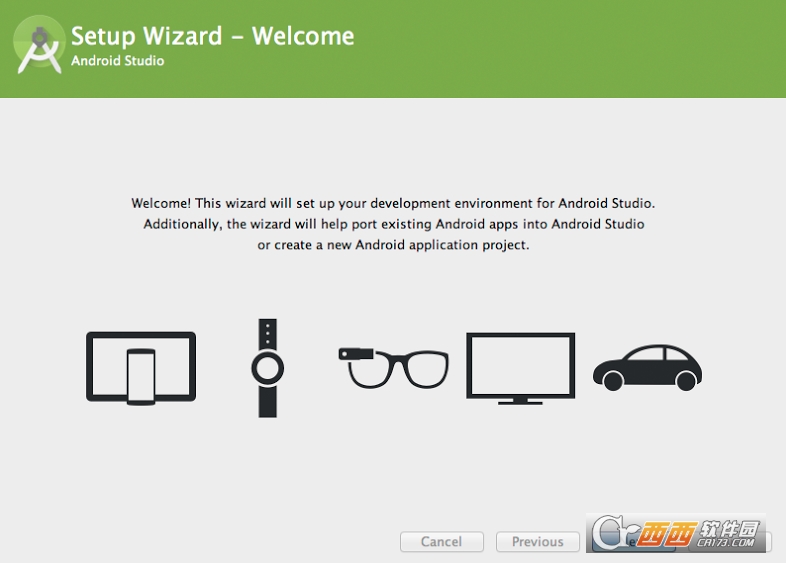Select the Android TV screen icon

[520, 366]
